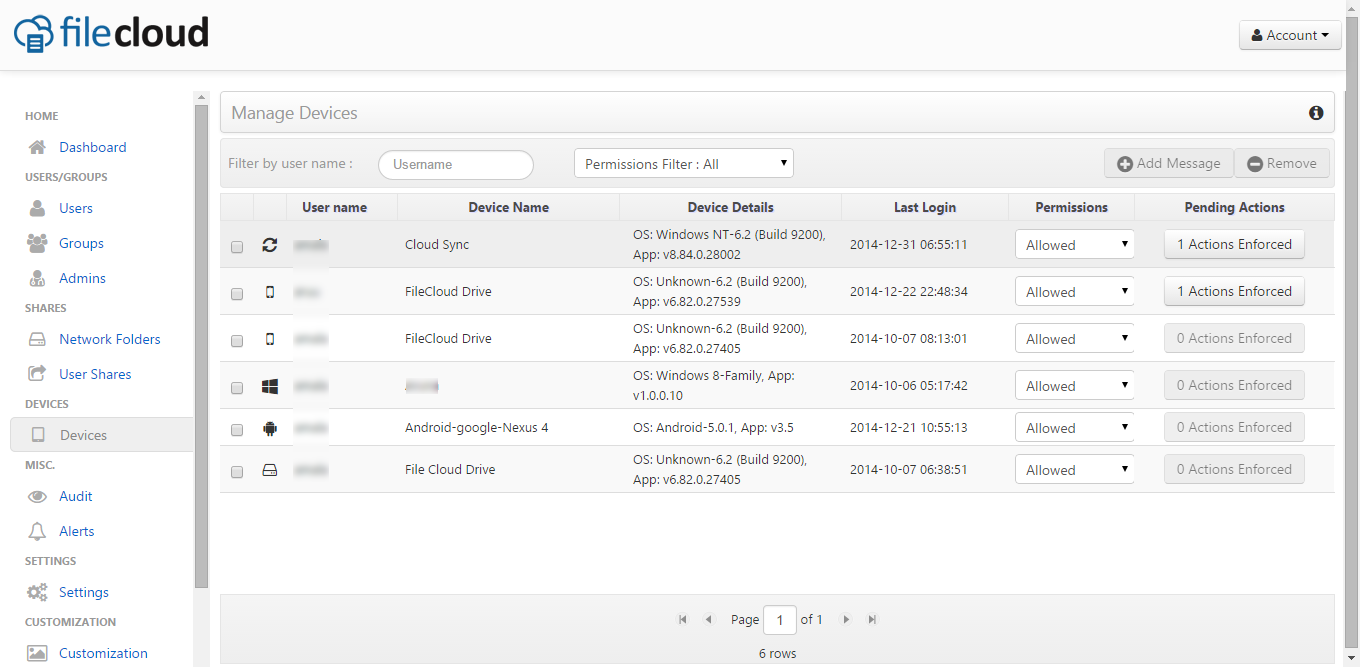
Task: Click the User Shares arrow icon
Action: 37,374
